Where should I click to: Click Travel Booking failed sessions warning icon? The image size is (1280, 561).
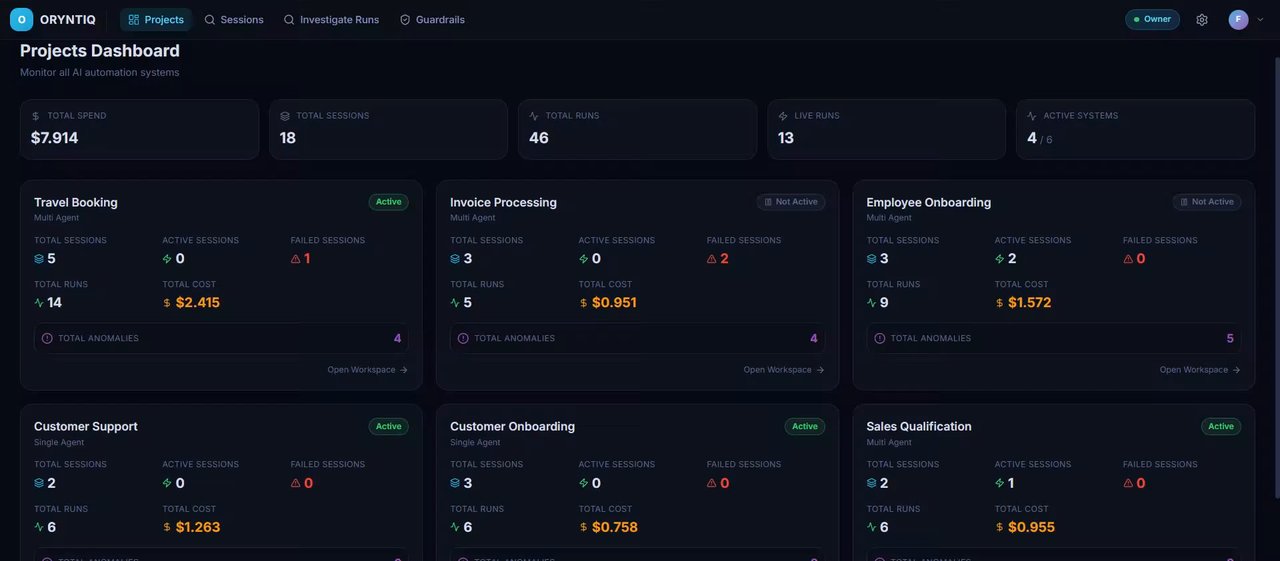tap(296, 258)
